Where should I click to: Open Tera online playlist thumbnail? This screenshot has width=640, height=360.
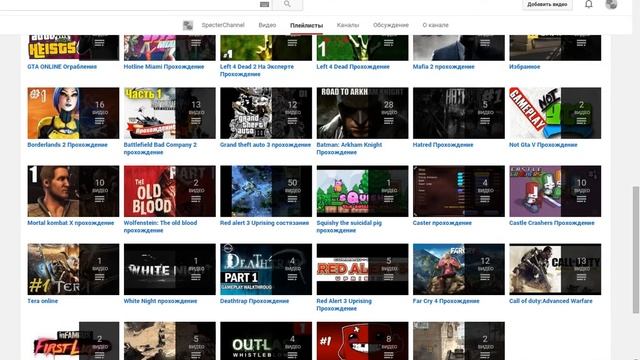tap(73, 269)
